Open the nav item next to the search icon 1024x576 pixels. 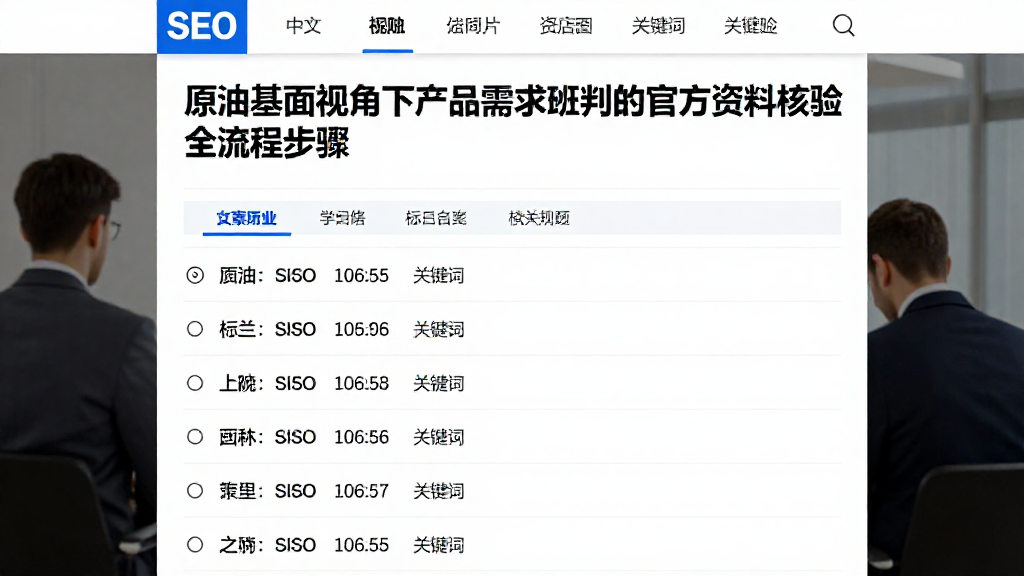[x=750, y=26]
